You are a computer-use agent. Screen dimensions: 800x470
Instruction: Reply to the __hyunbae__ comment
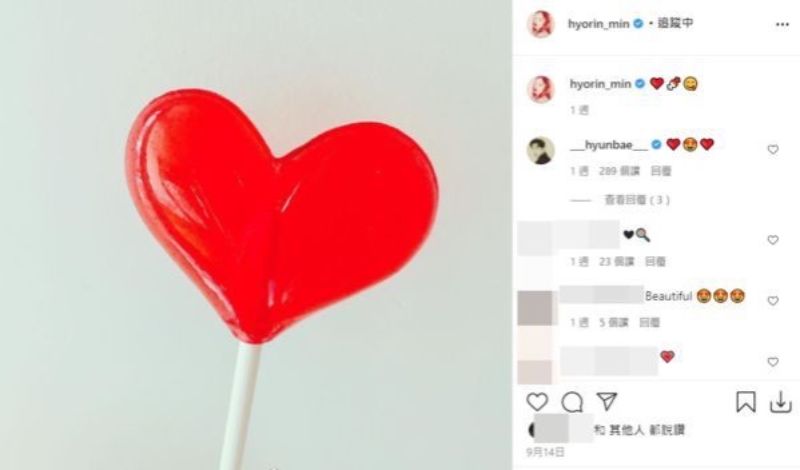[661, 171]
